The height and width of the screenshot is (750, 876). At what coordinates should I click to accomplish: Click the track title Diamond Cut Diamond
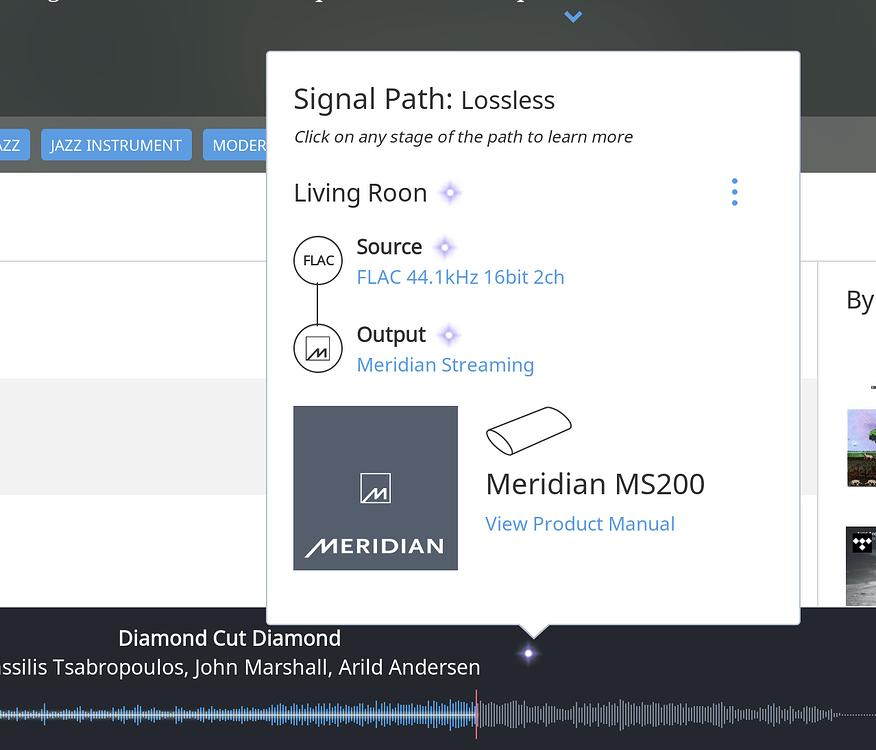pos(229,637)
